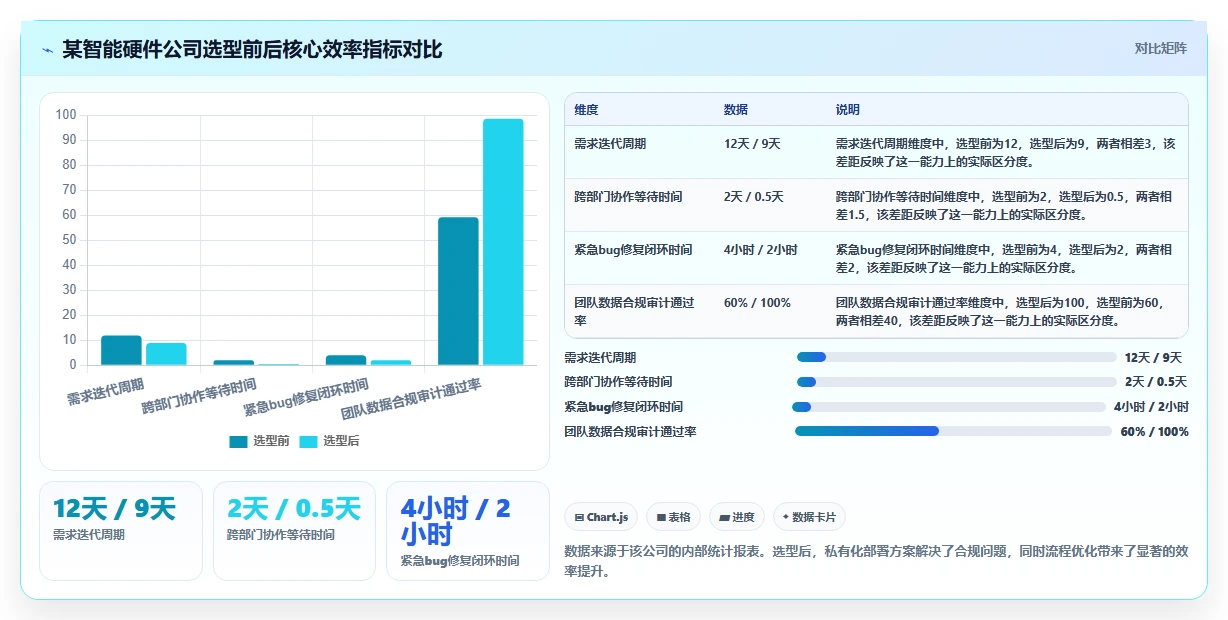The width and height of the screenshot is (1228, 620).
Task: Click the 选型前 bar for 需求迭代周期
Action: [x=121, y=350]
